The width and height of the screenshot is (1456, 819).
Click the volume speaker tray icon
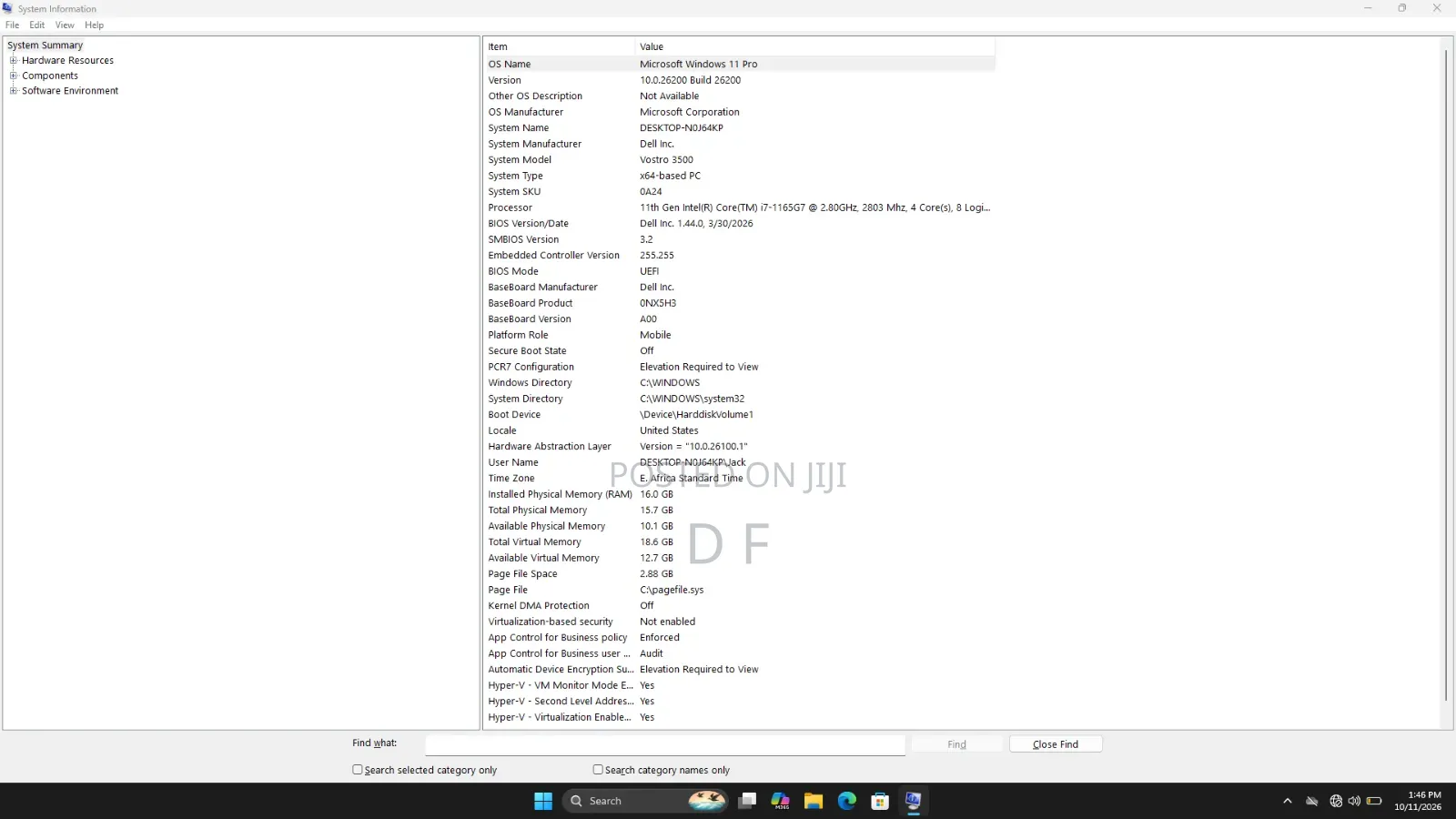[x=1354, y=801]
